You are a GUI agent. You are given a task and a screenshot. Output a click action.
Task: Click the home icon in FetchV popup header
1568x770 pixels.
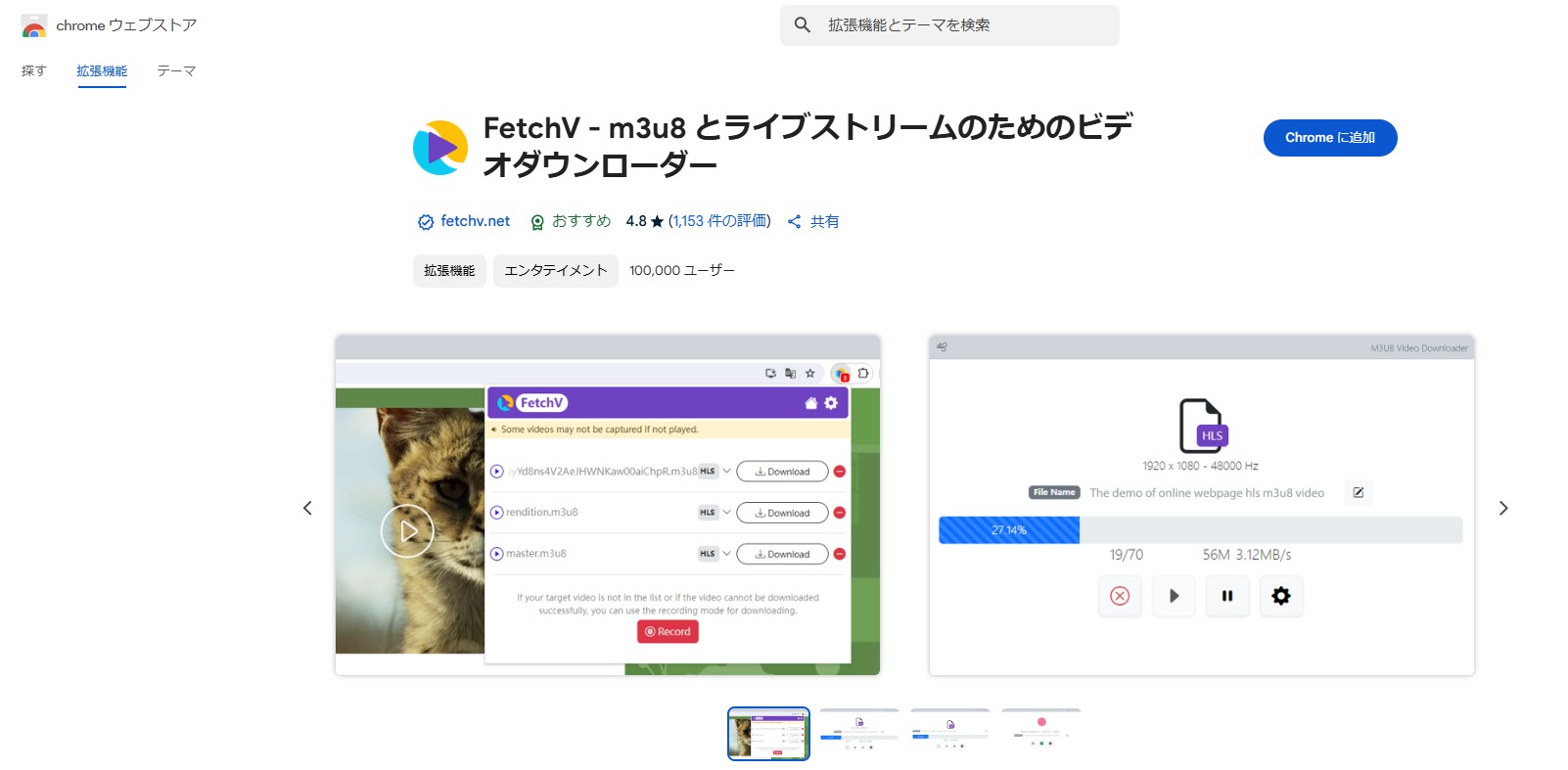click(810, 403)
